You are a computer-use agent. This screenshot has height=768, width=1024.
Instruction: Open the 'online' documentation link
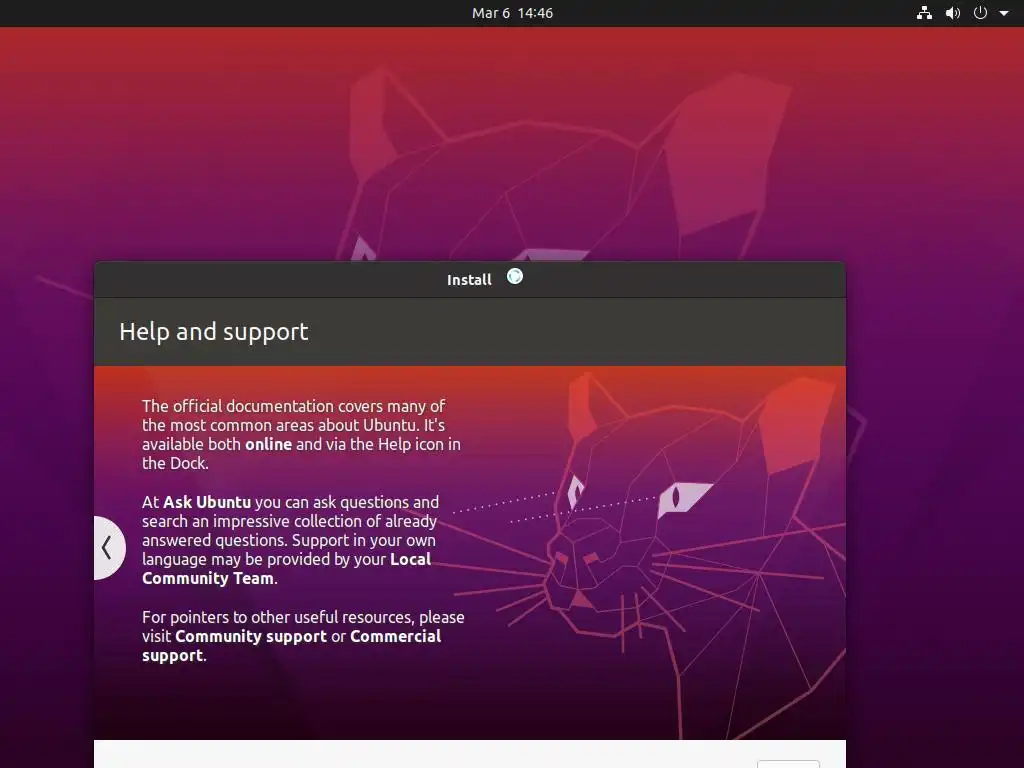tap(268, 444)
